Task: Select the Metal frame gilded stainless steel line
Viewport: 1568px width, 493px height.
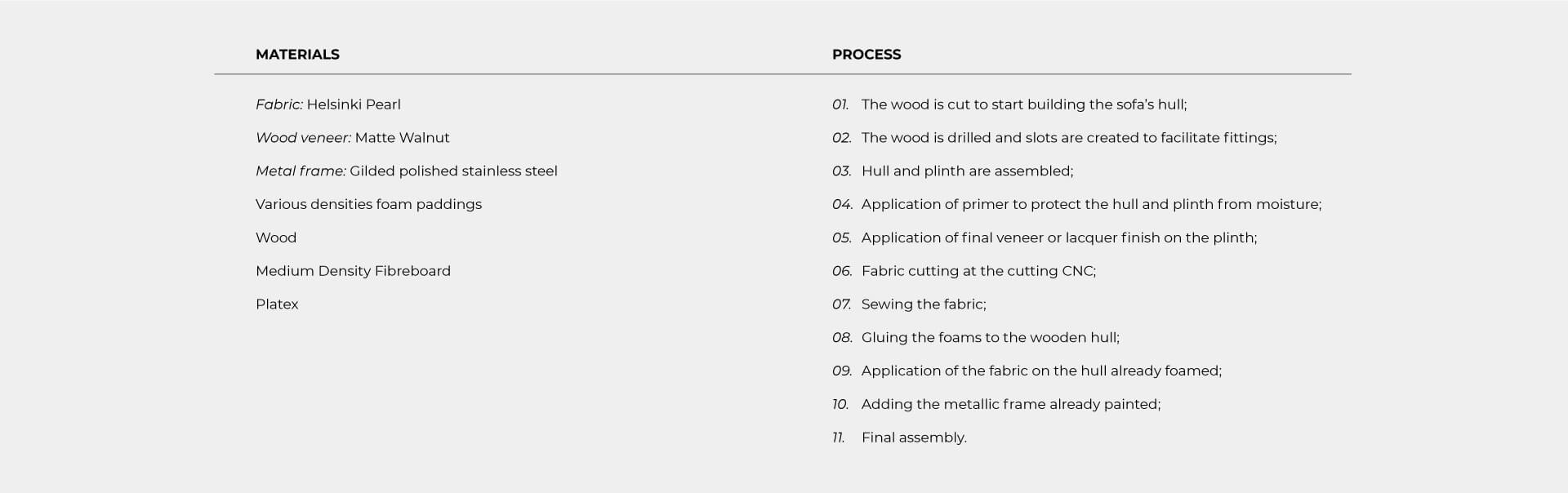Action: pyautogui.click(x=406, y=171)
